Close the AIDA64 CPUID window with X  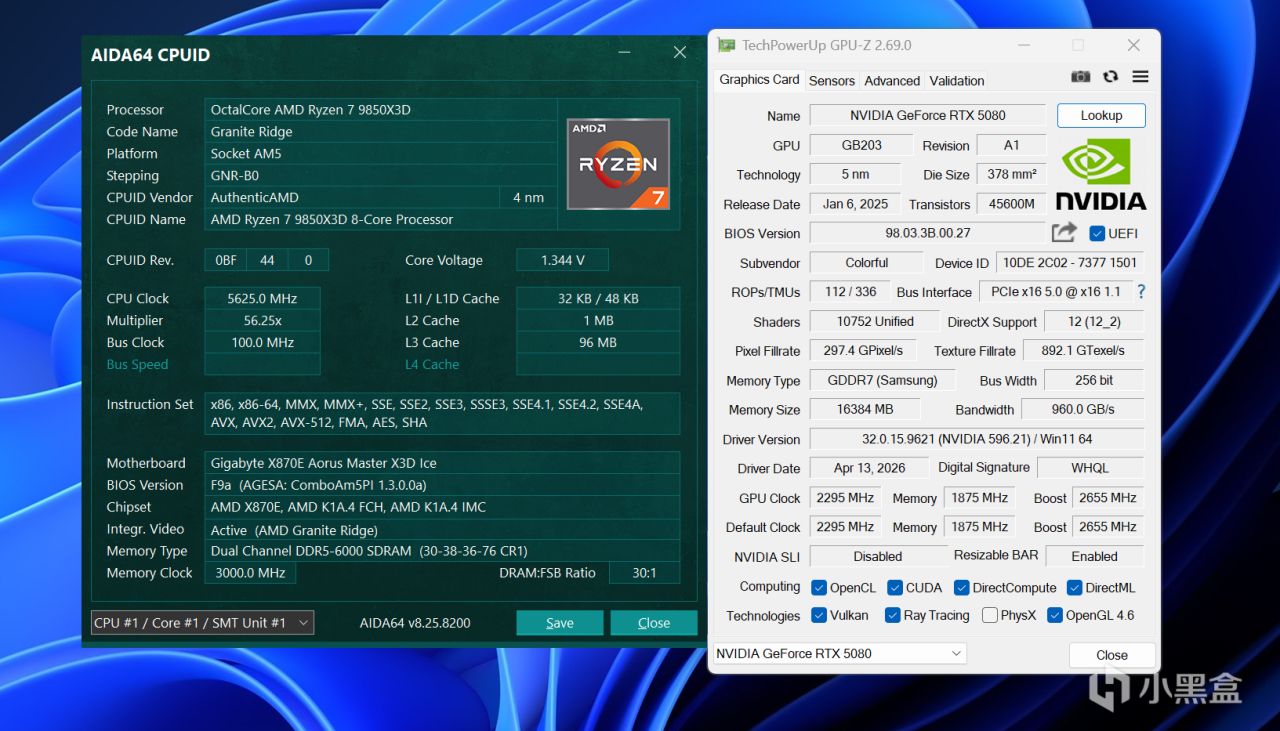pos(680,52)
